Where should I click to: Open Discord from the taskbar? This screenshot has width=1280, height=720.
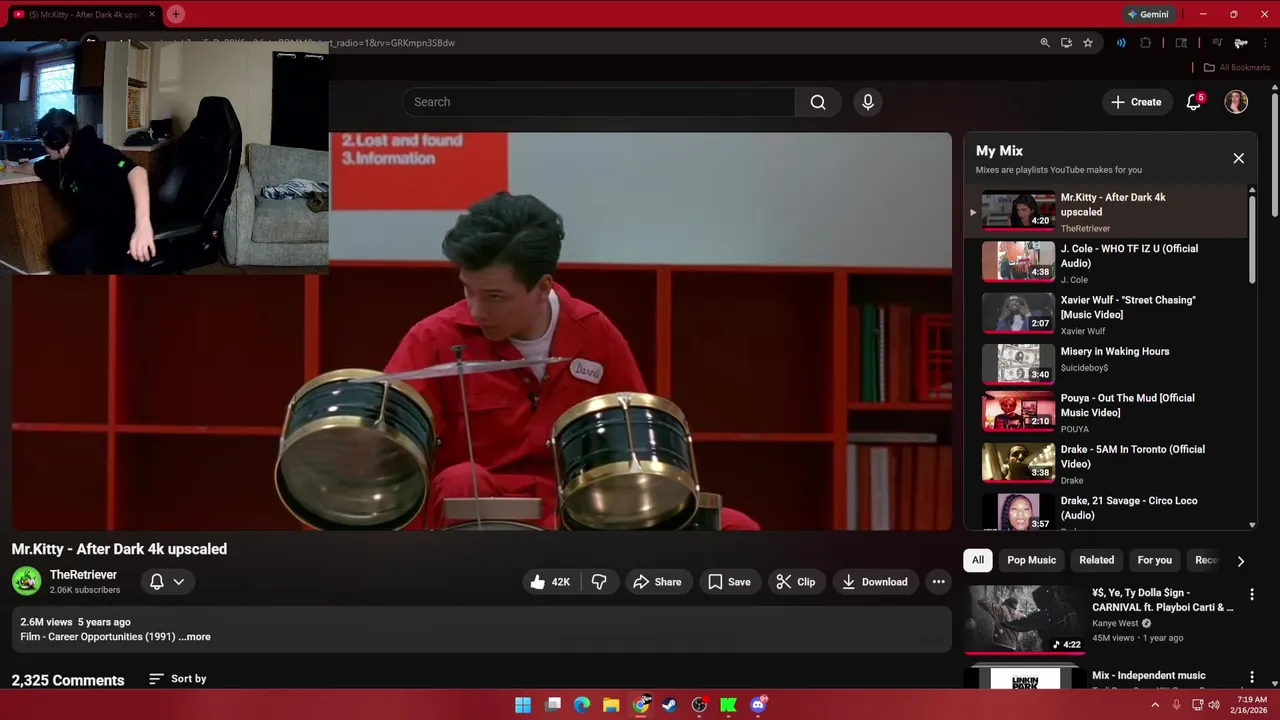tap(758, 705)
